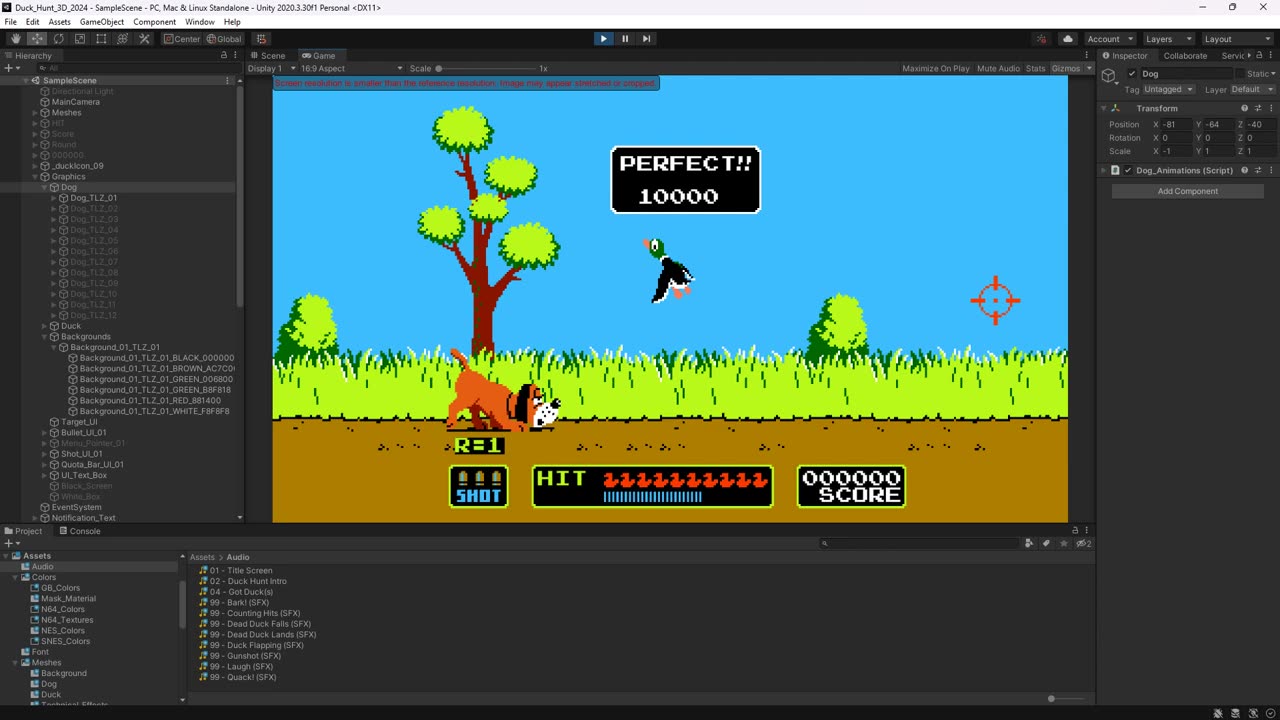Open Transform component help reference
The width and height of the screenshot is (1280, 720).
[x=1245, y=108]
